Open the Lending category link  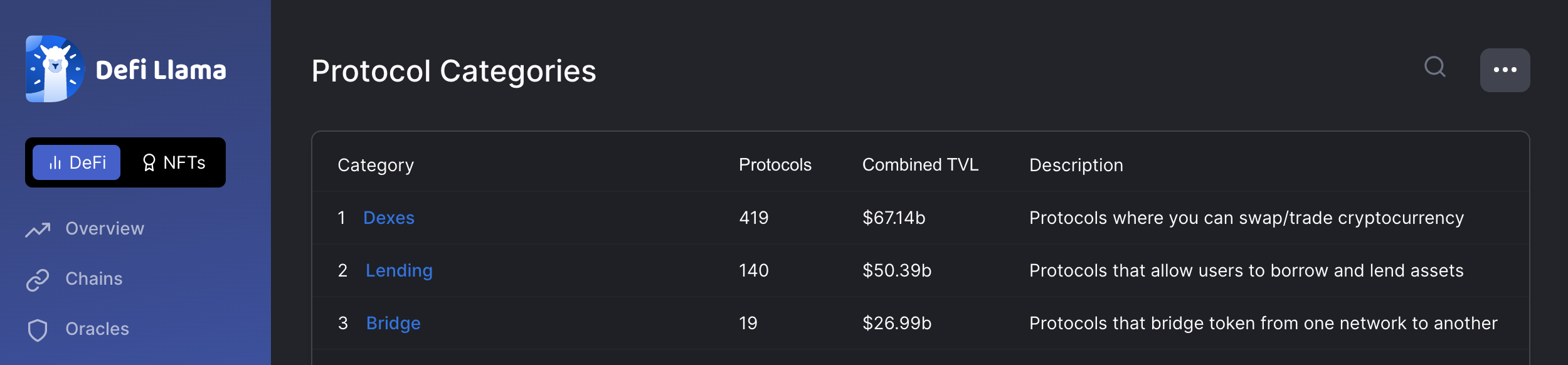click(x=399, y=270)
